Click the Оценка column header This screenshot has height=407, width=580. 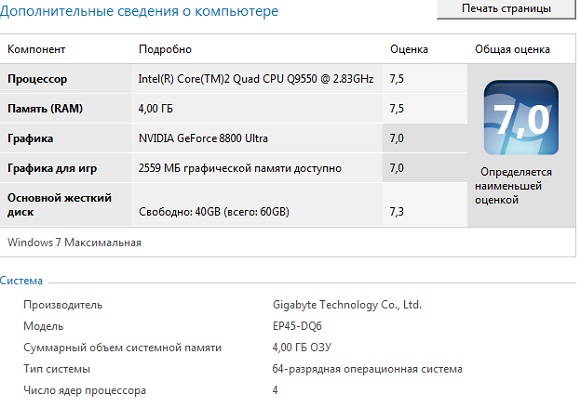click(x=409, y=49)
